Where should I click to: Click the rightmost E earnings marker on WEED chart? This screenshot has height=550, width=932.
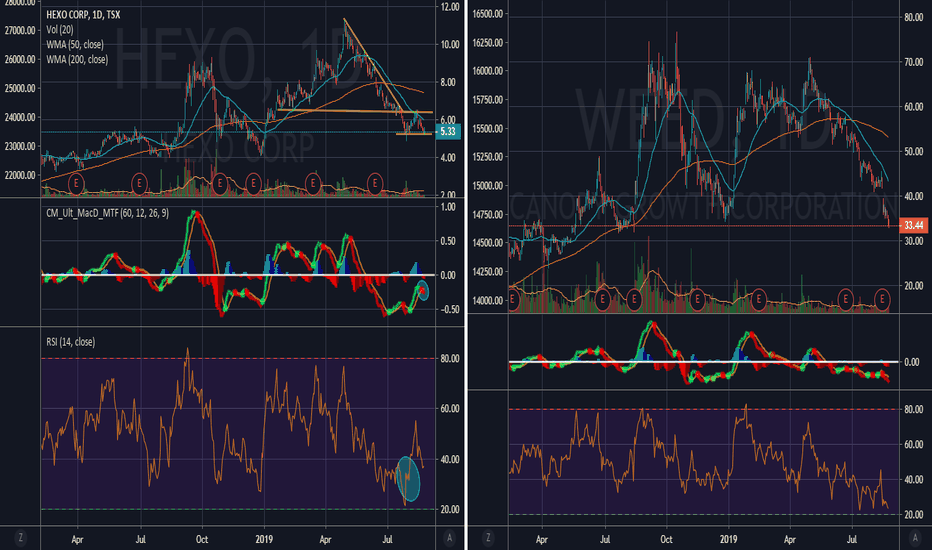tap(883, 300)
